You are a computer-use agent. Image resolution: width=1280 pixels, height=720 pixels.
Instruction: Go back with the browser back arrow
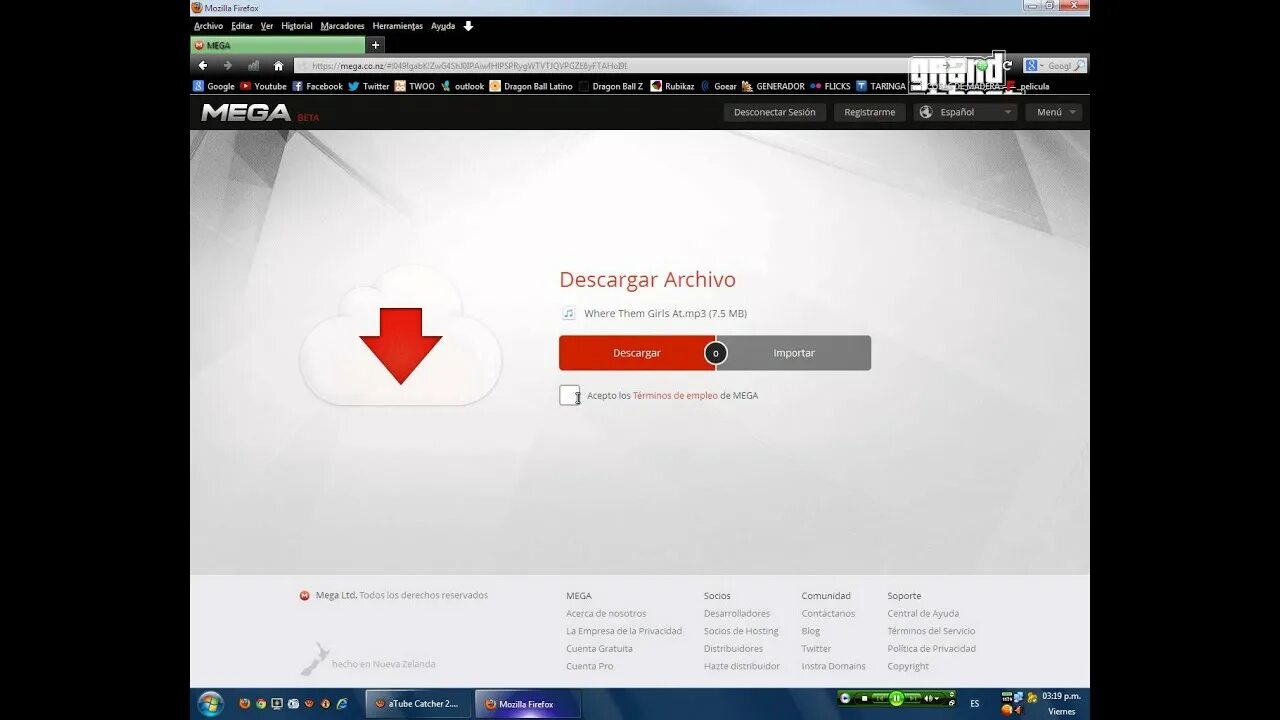point(203,66)
